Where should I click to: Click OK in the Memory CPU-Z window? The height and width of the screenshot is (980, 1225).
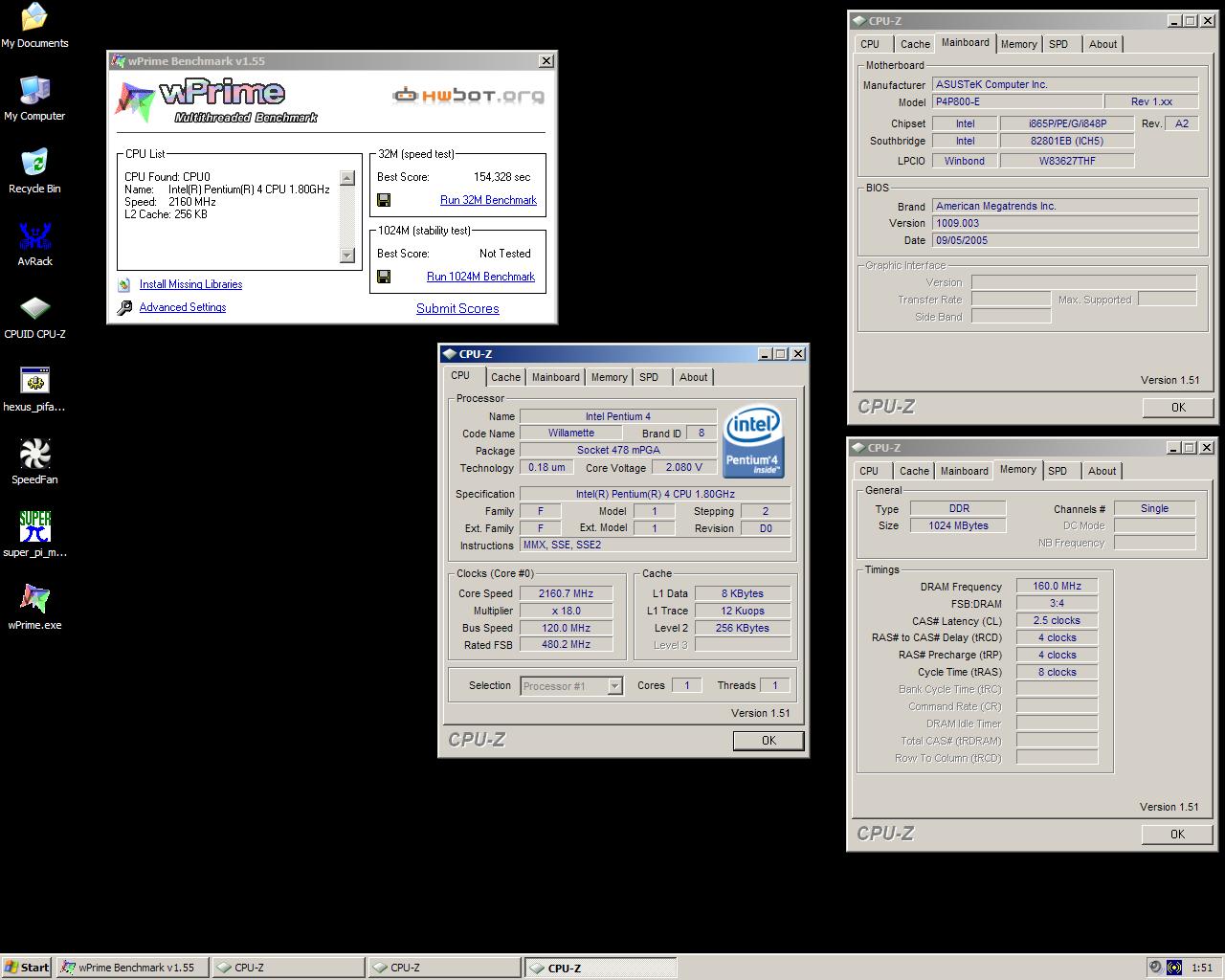1177,835
